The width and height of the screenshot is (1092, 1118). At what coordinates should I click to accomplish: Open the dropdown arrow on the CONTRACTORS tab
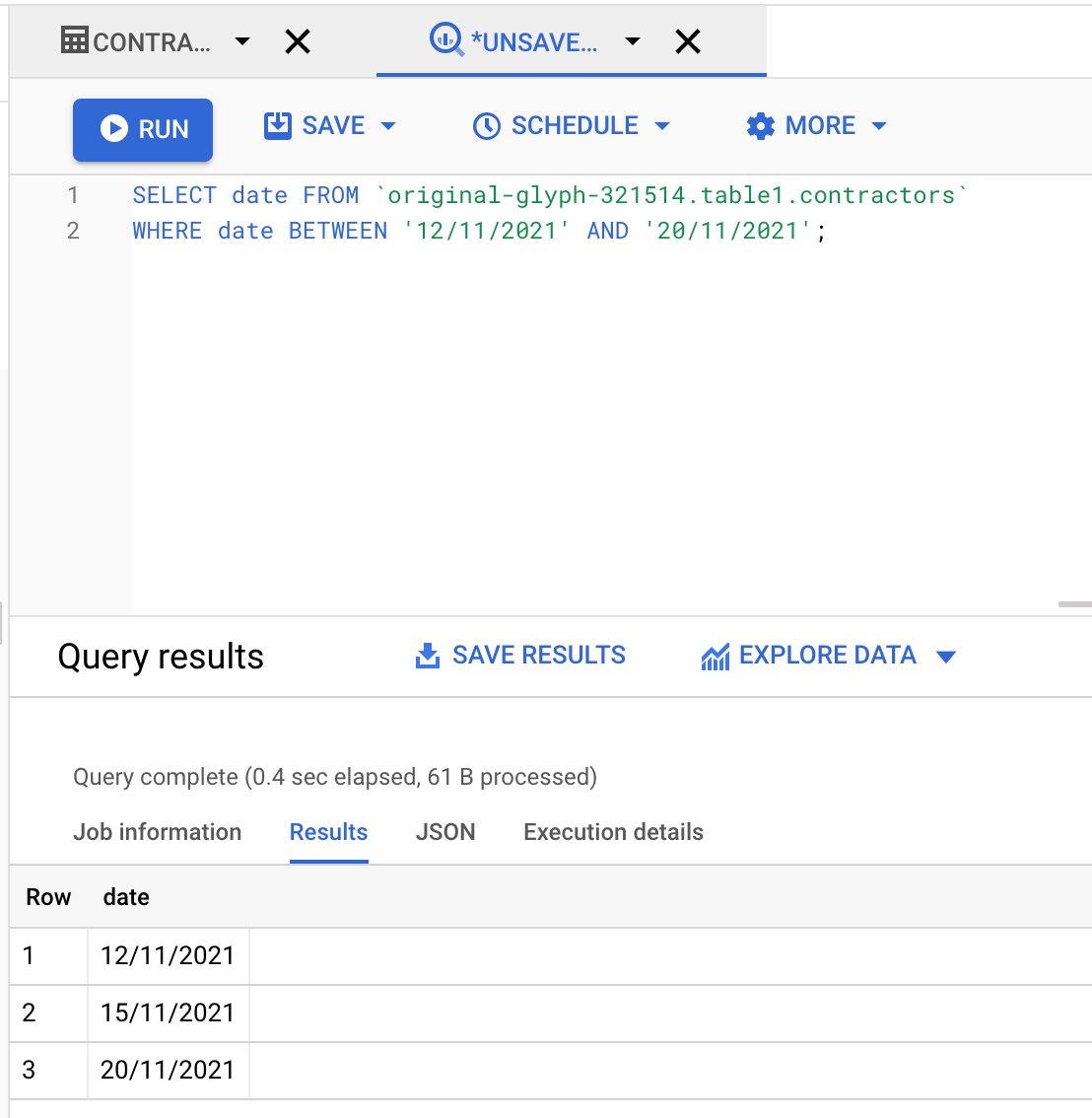[241, 41]
